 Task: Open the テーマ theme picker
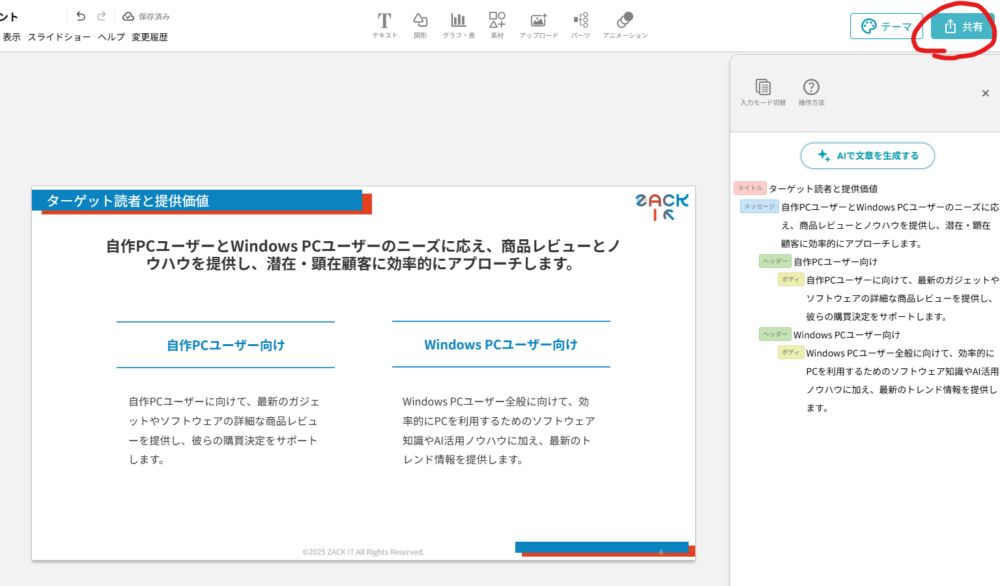886,27
